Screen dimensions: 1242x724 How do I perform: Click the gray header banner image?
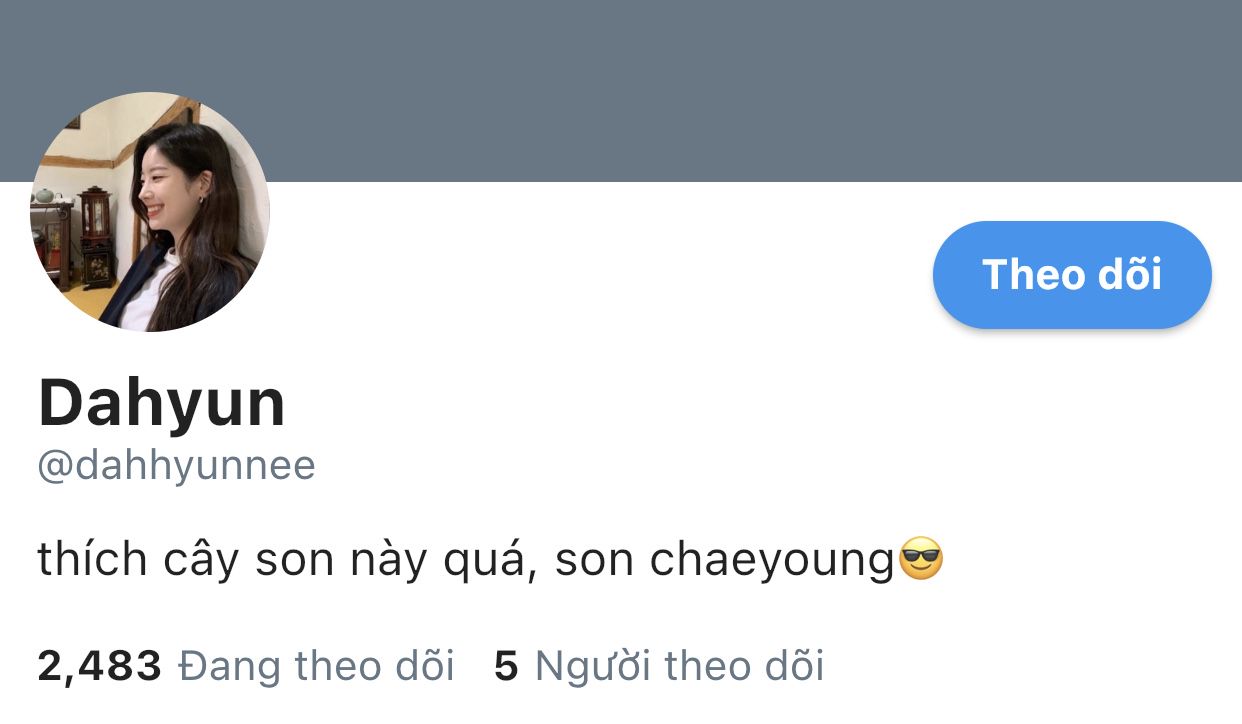(621, 90)
